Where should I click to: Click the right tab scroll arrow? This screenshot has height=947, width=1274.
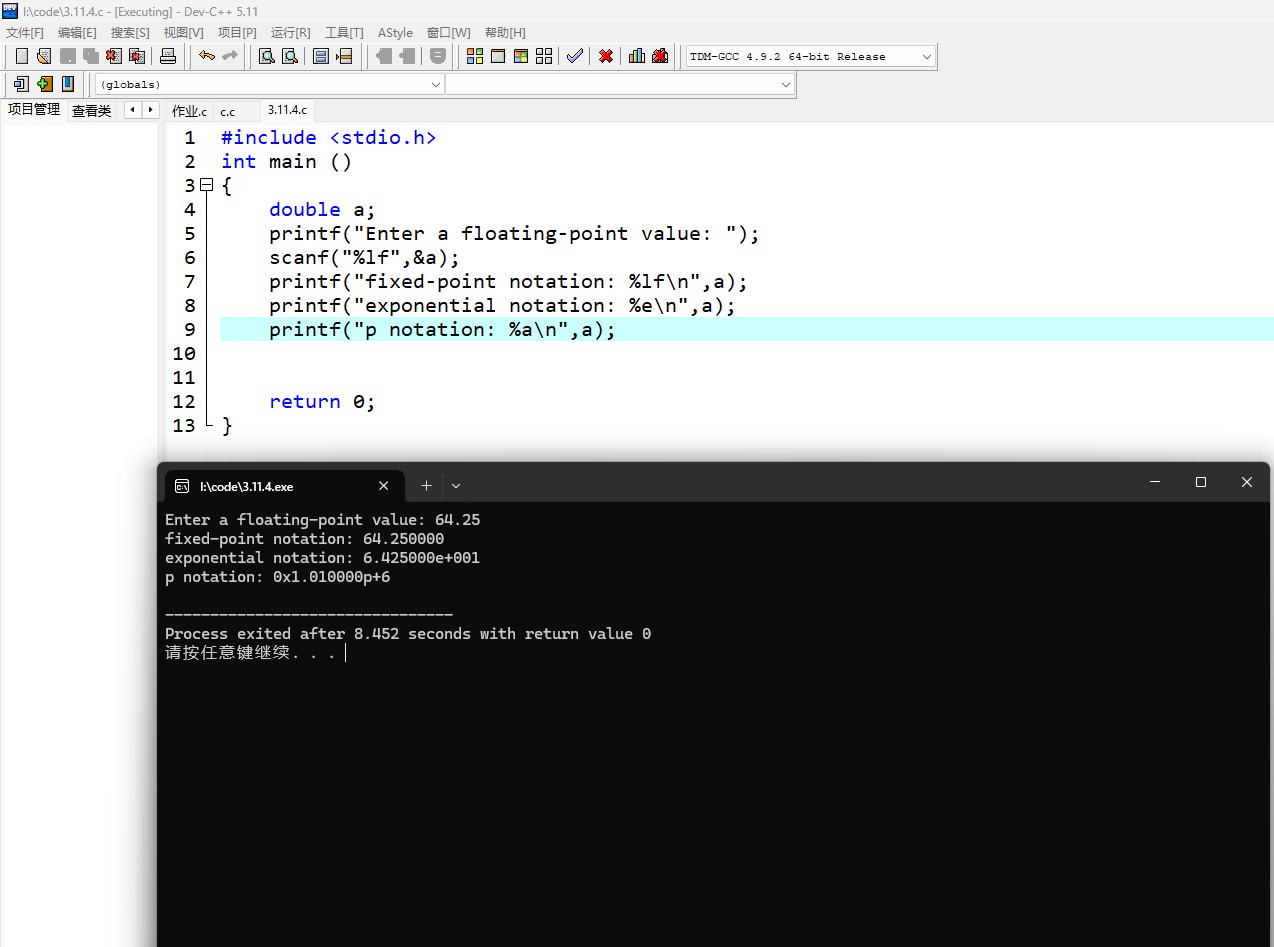tap(150, 110)
